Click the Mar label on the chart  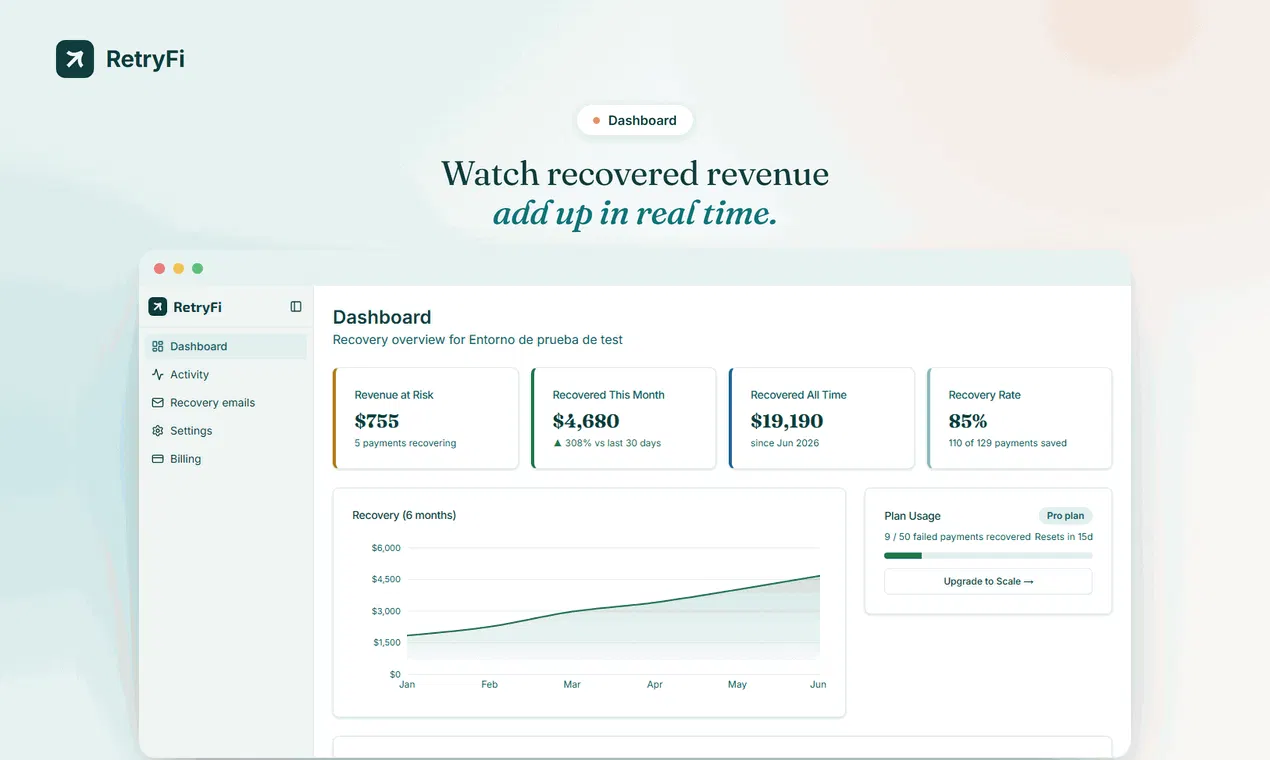[572, 685]
